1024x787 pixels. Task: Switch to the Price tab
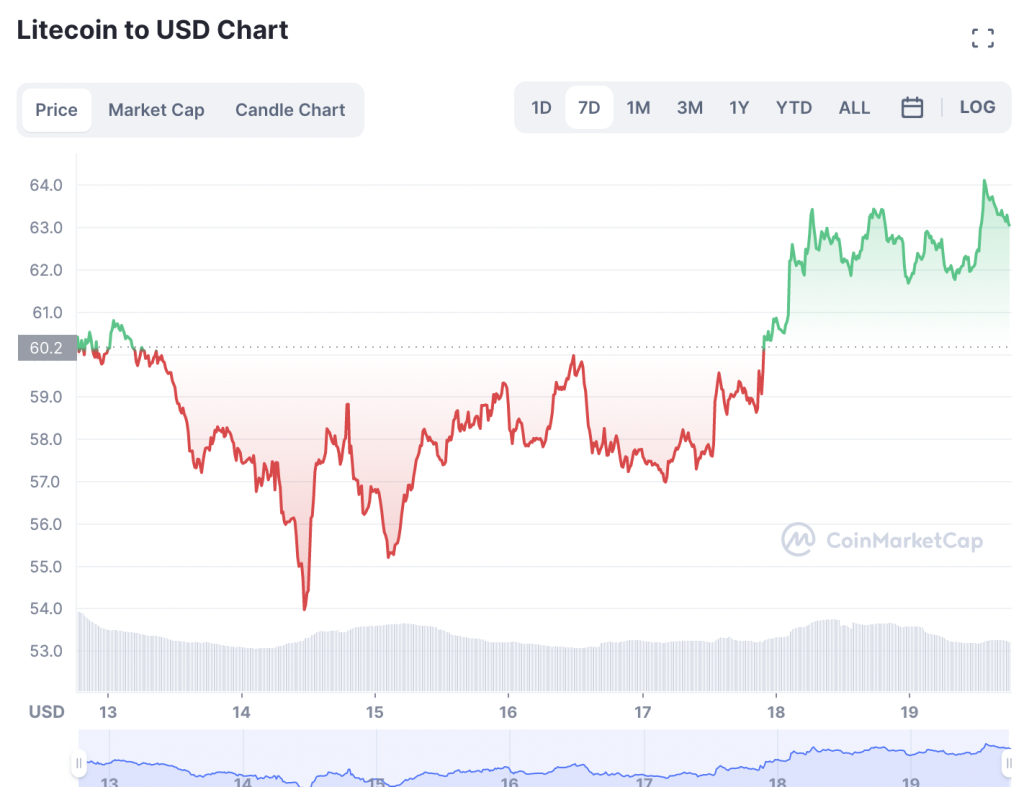coord(56,110)
